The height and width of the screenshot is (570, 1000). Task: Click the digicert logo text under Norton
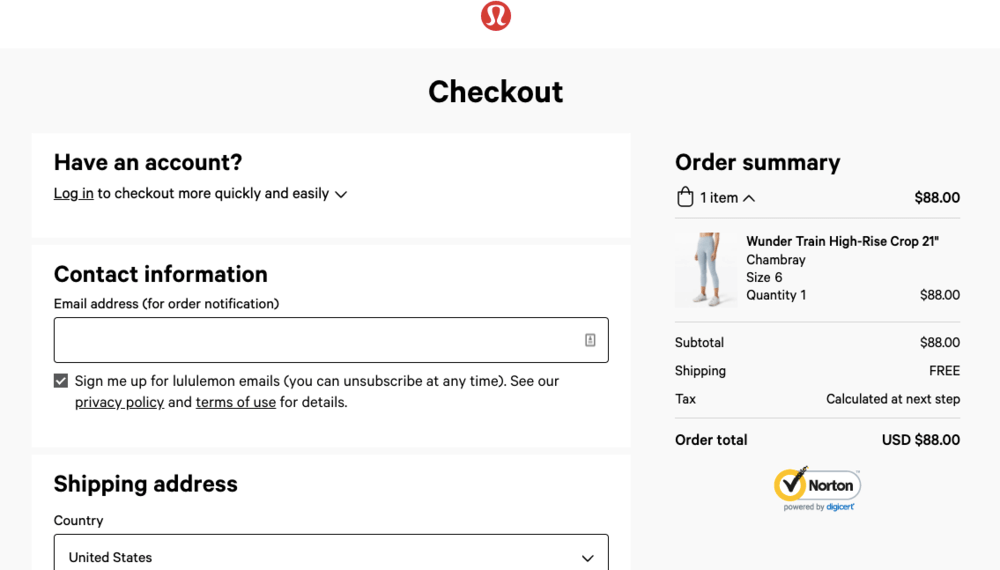tap(840, 507)
